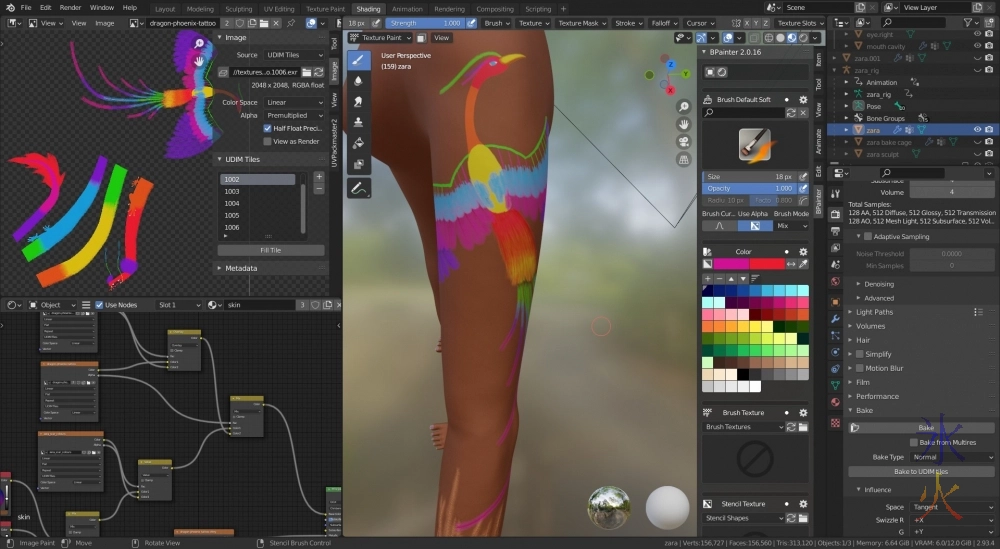Uncheck Half Float Precision checkbox

[267, 128]
